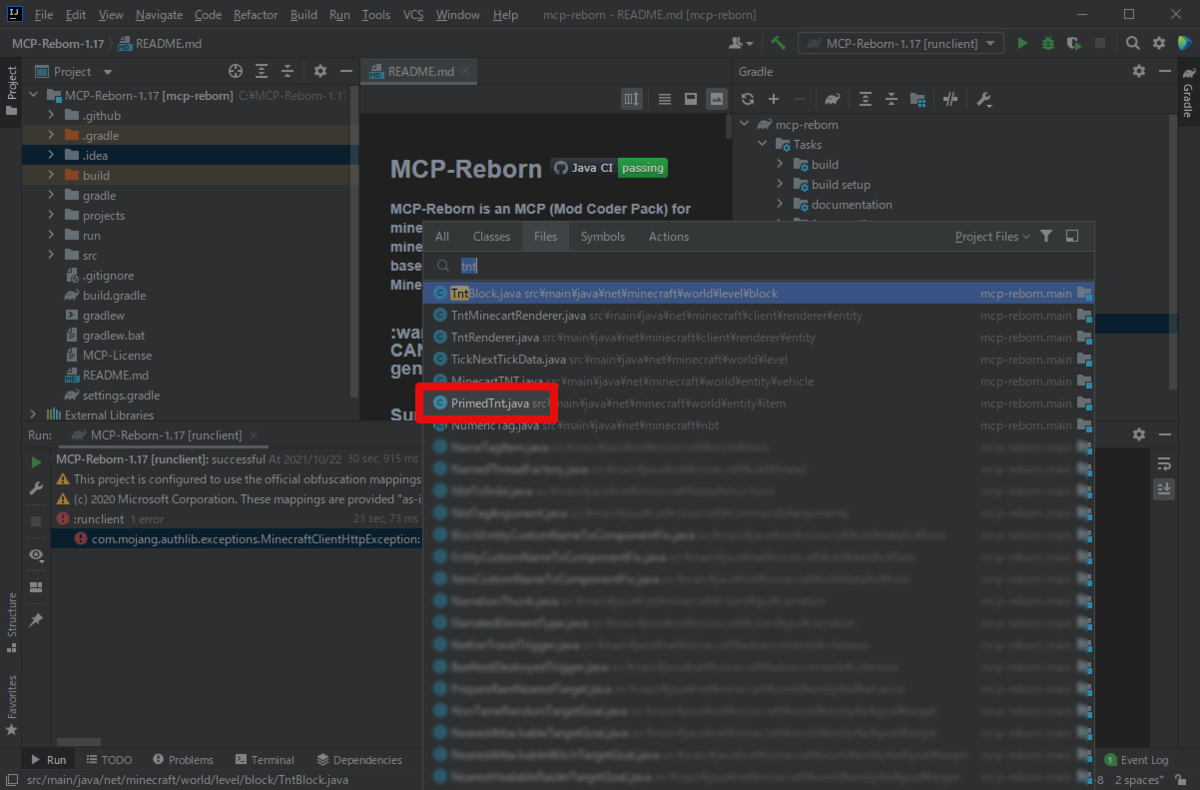Rerun the task from the Run panel sidebar
The height and width of the screenshot is (790, 1200).
point(36,463)
